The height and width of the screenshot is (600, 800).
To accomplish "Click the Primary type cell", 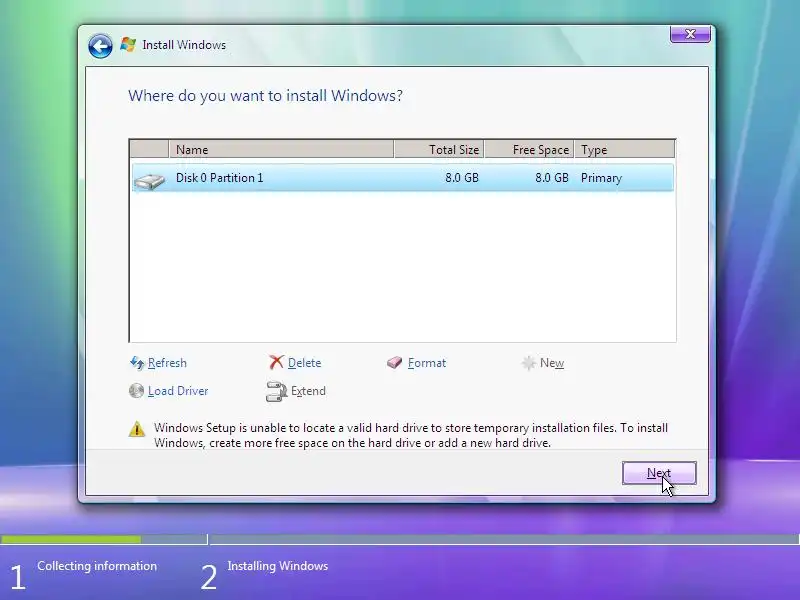I will click(602, 178).
